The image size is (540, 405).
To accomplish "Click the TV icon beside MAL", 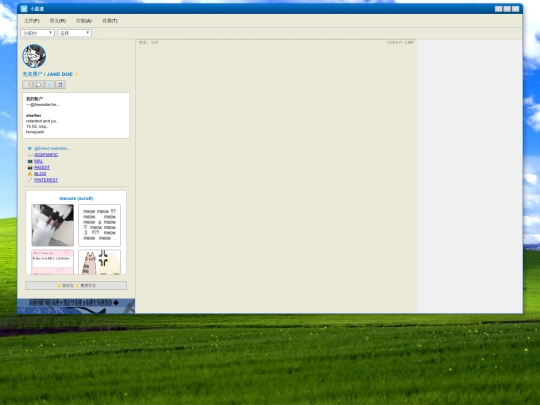I will point(30,161).
